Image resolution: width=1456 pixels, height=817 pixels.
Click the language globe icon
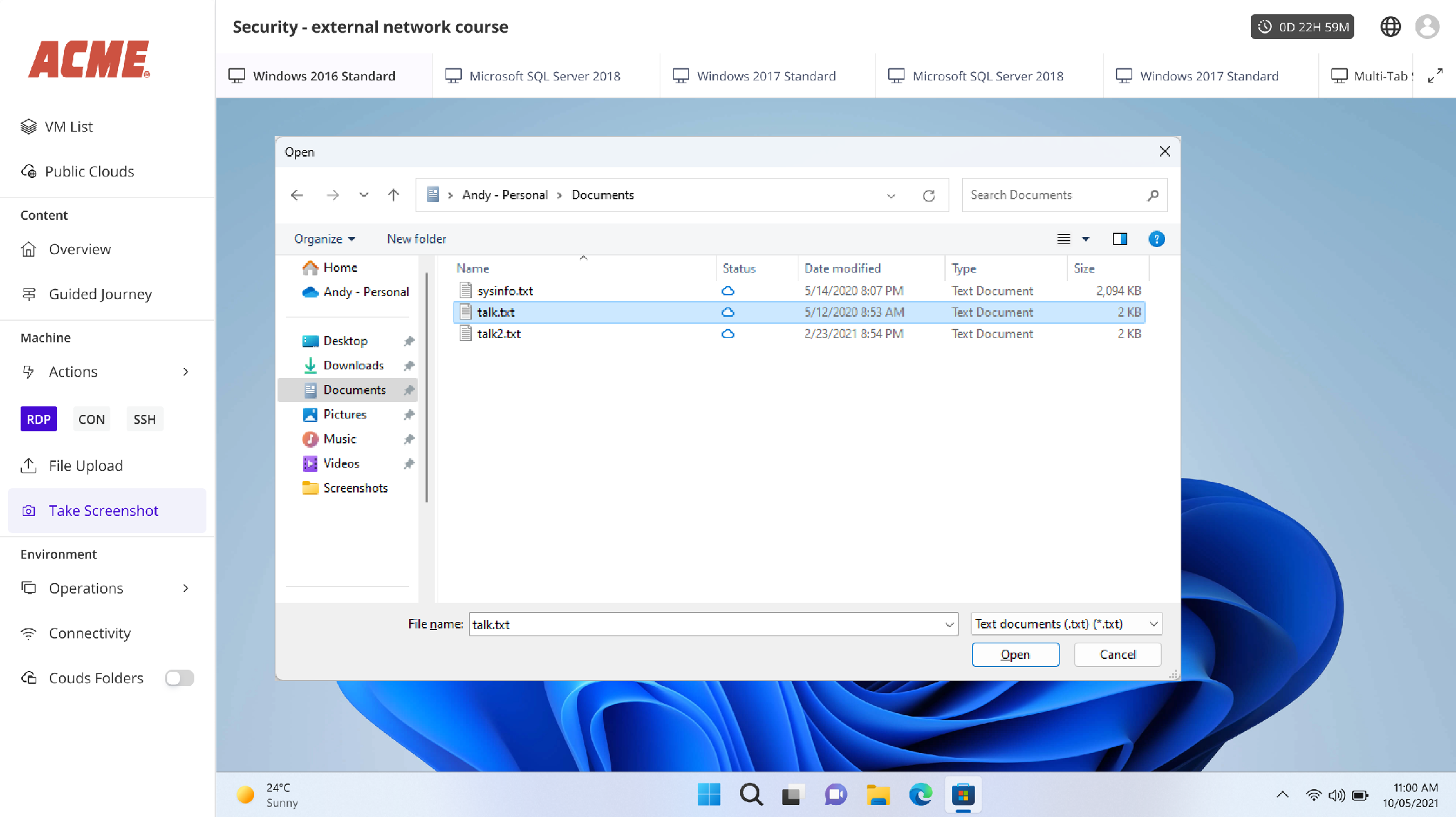coord(1391,27)
